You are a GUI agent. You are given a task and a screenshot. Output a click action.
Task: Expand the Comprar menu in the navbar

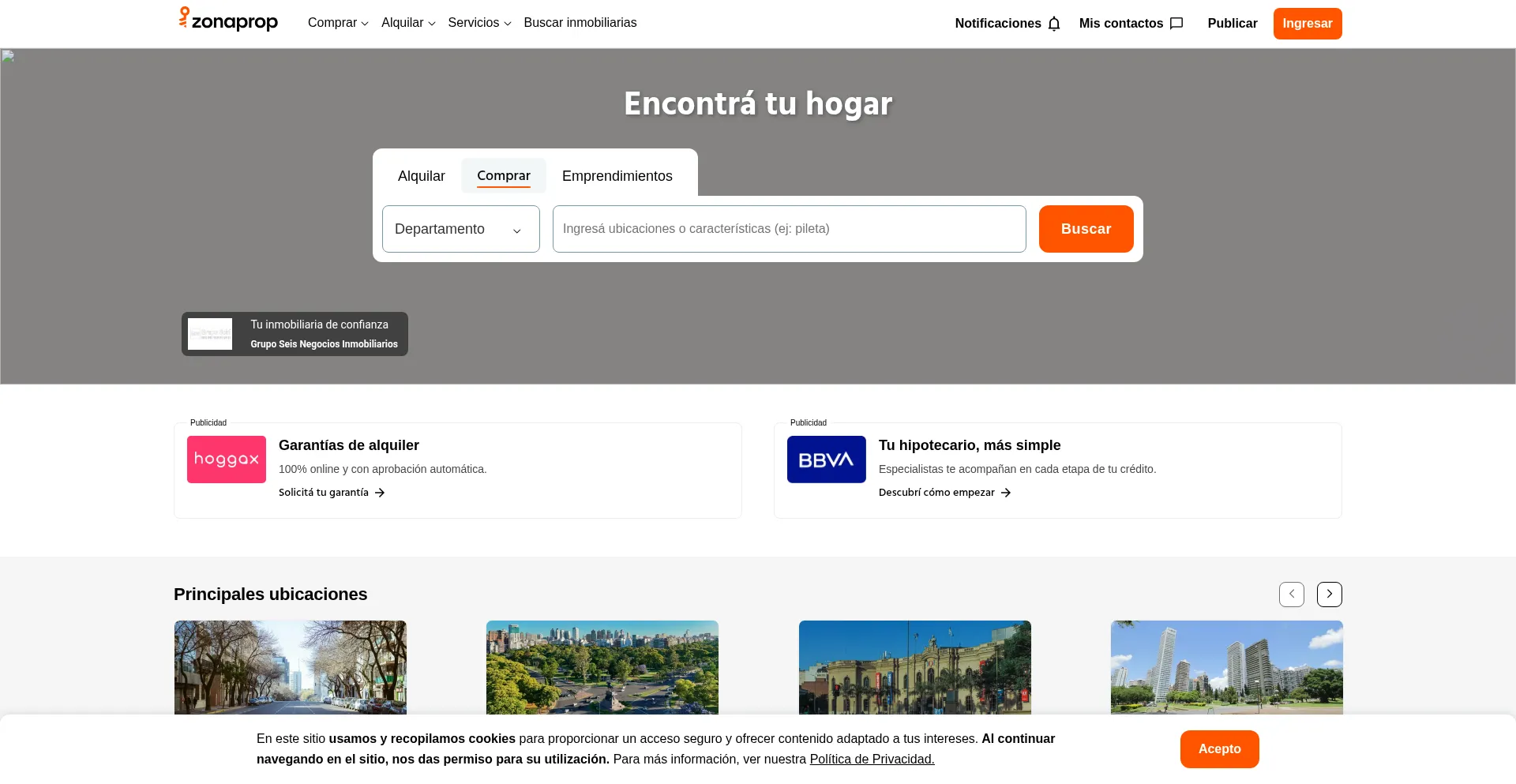pyautogui.click(x=338, y=23)
